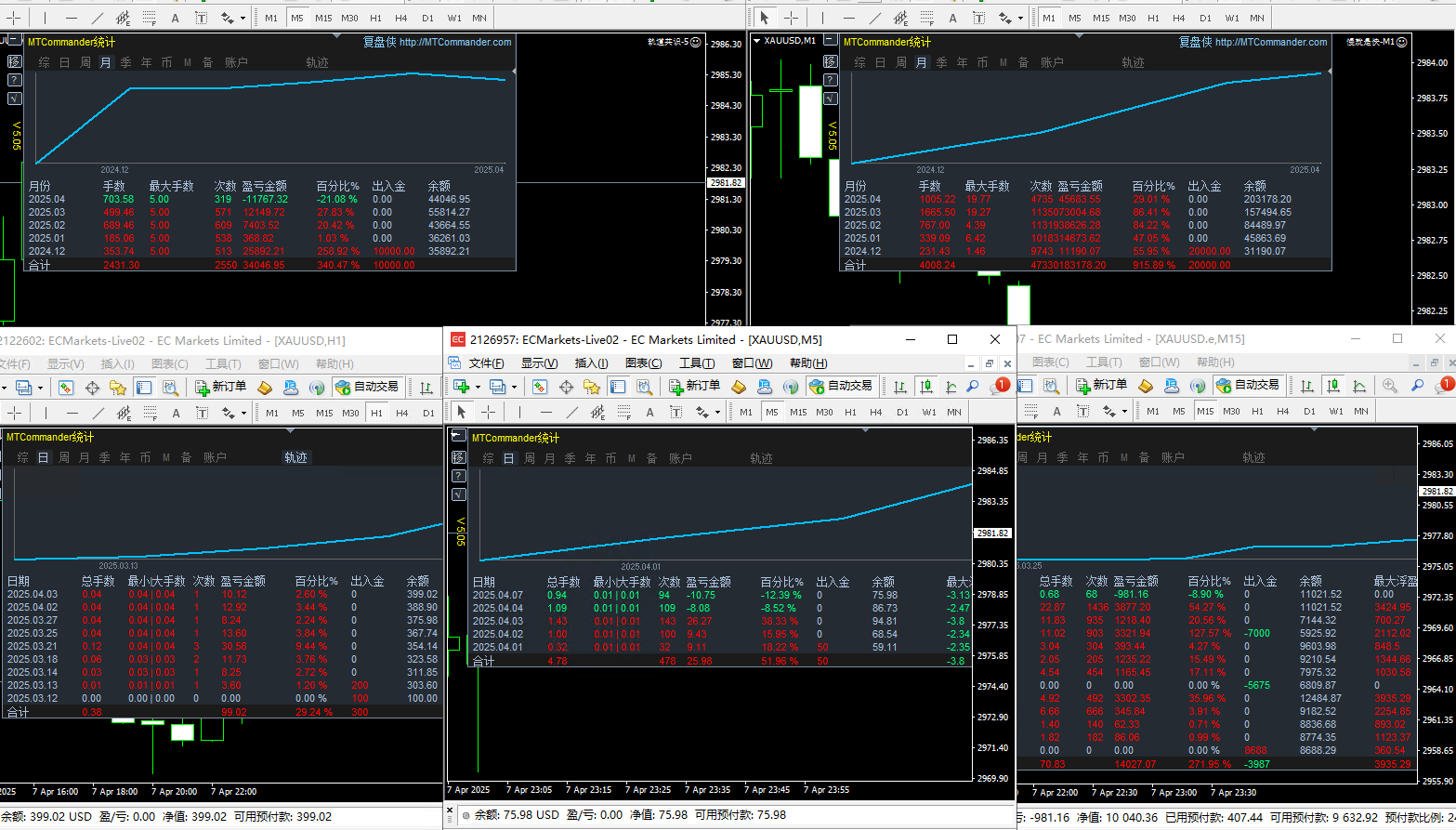The width and height of the screenshot is (1456, 830).
Task: Select text label tool in 2126957 window
Action: coord(676,412)
